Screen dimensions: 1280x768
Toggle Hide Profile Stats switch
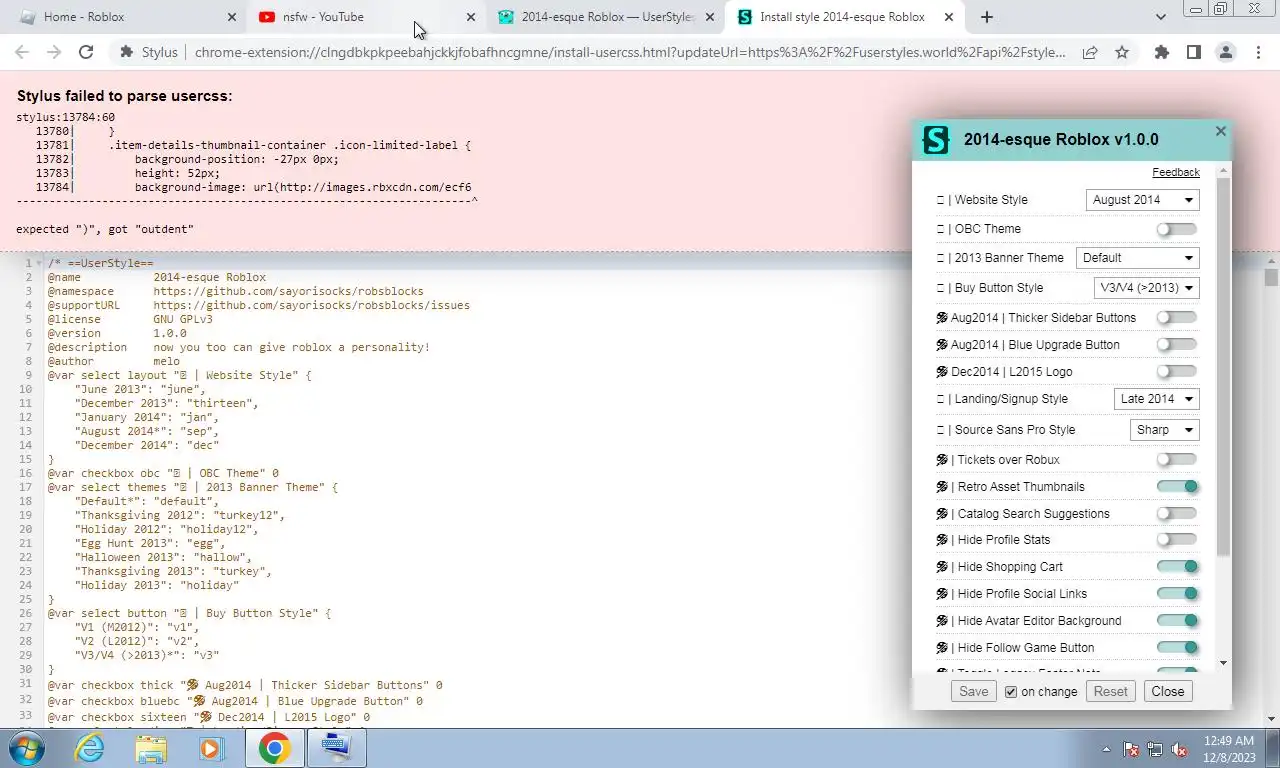(x=1177, y=539)
